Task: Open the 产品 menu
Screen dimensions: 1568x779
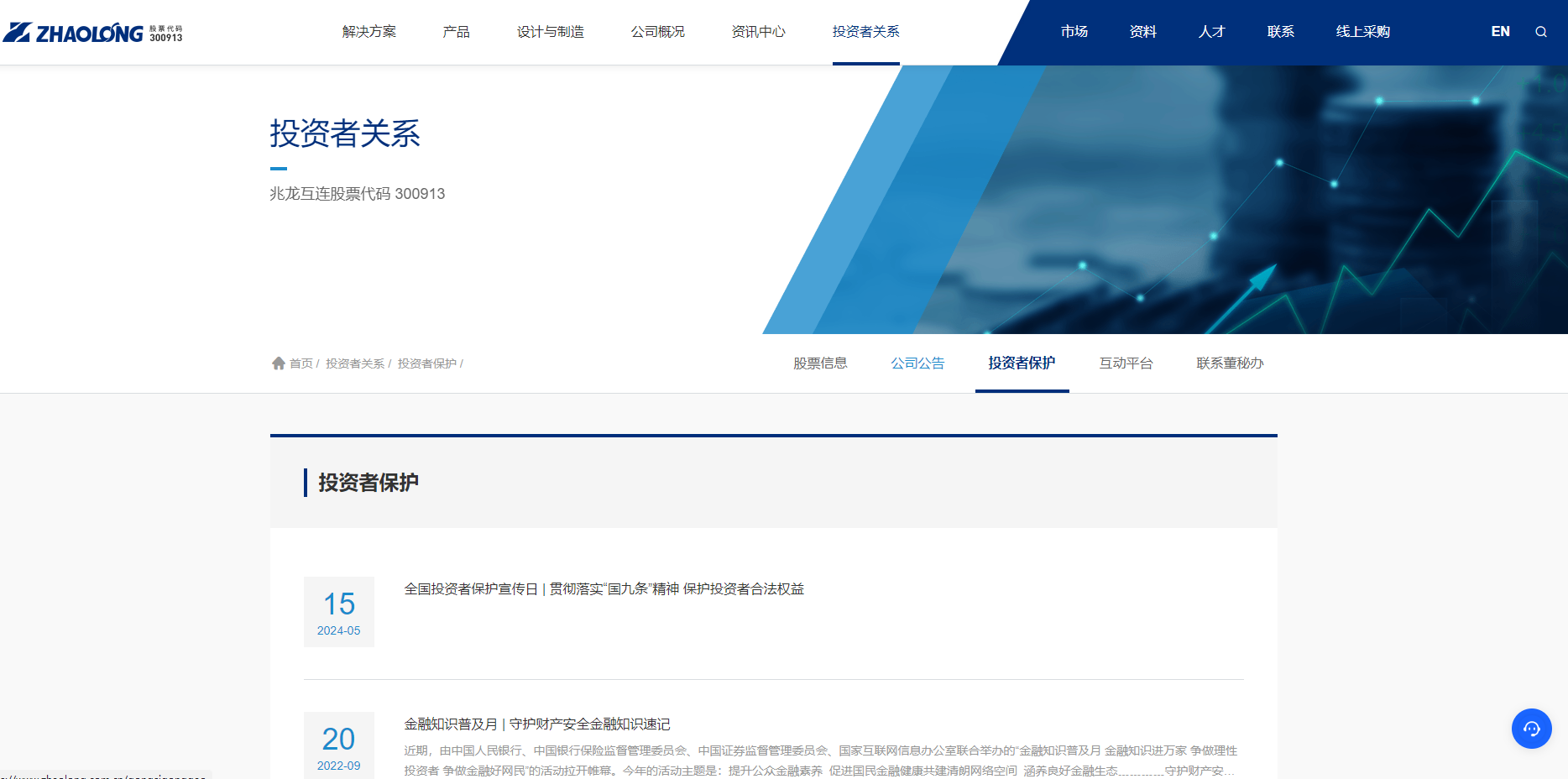Action: (456, 32)
